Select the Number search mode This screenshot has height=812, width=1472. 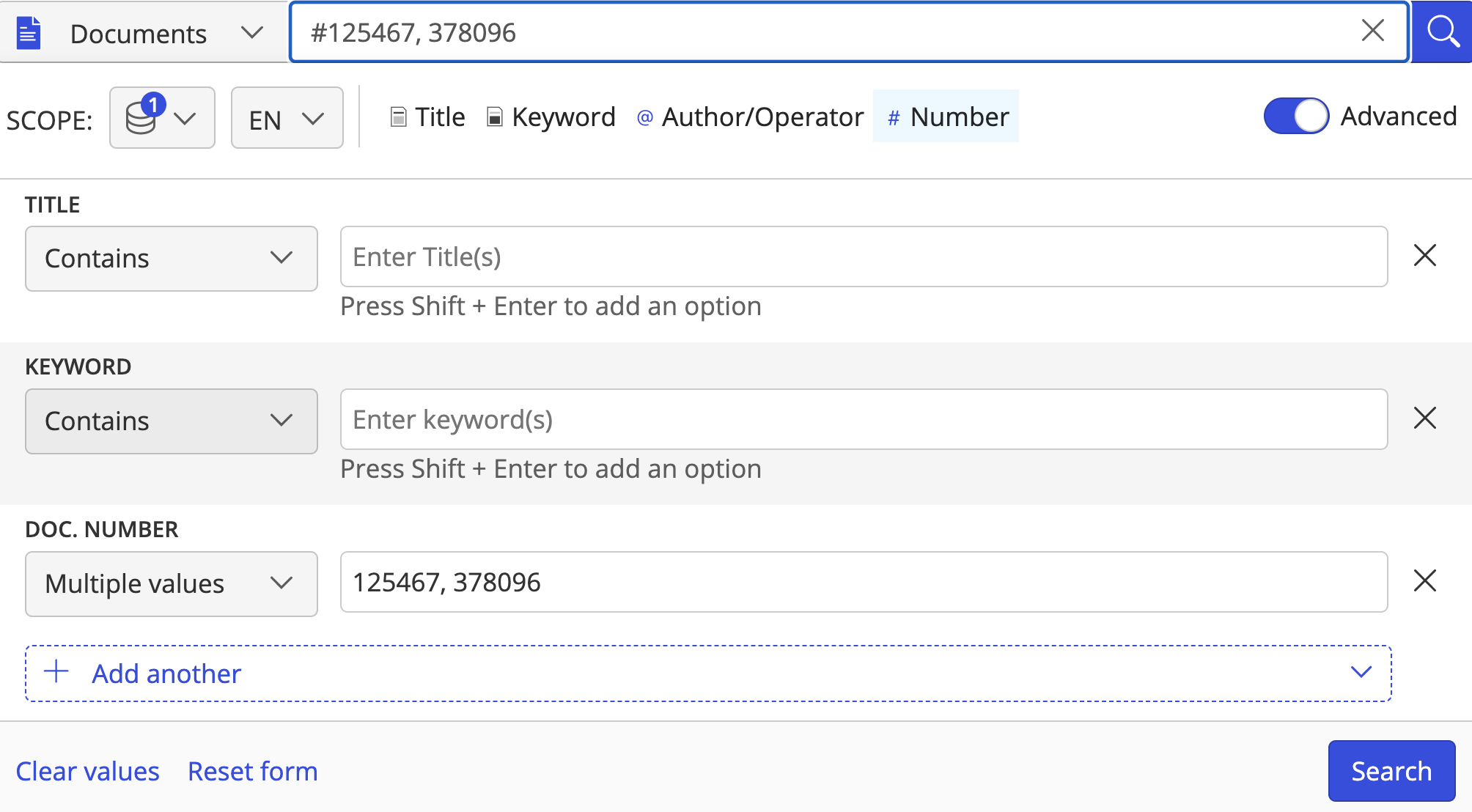coord(946,117)
